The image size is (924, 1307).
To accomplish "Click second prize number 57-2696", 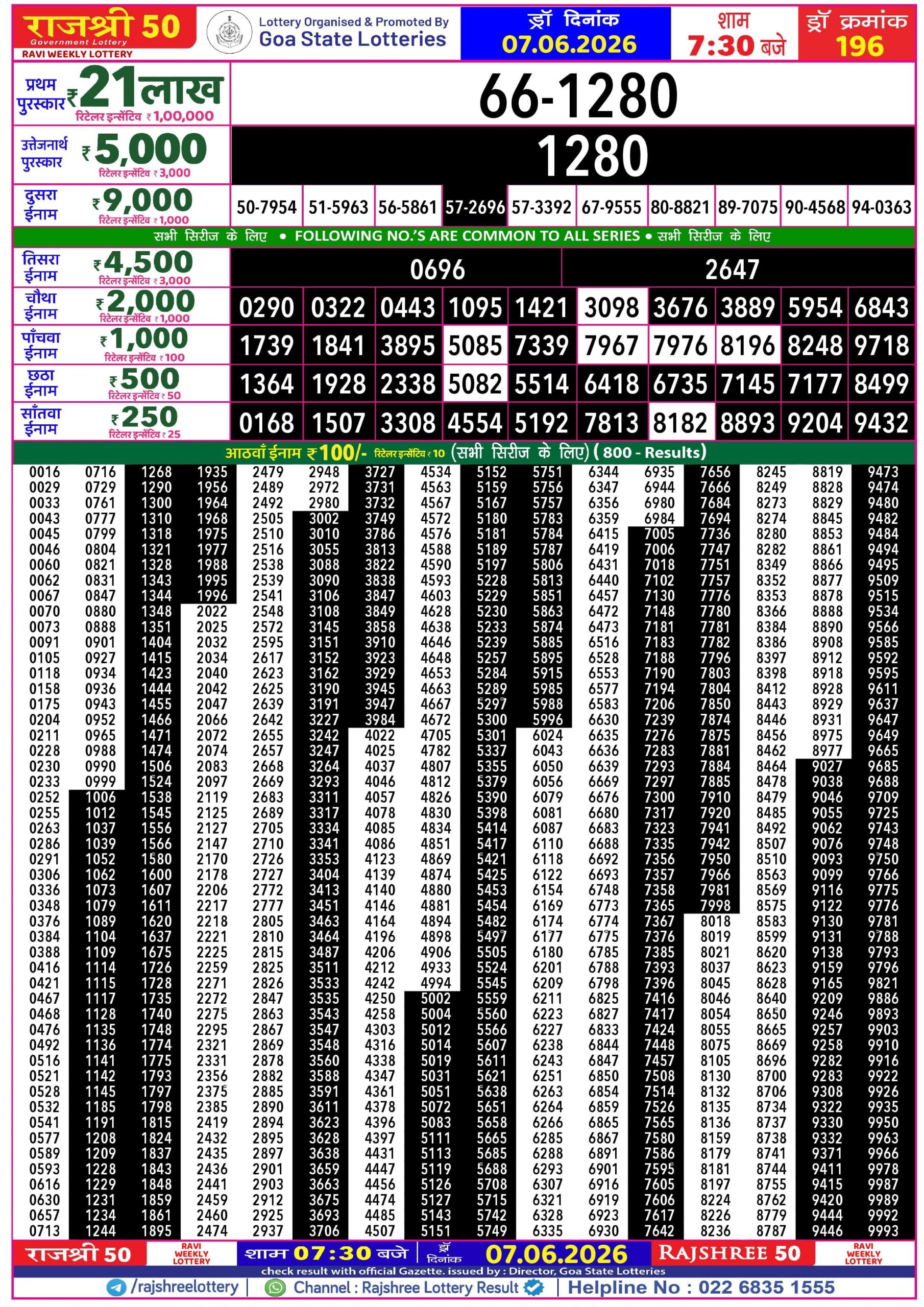I will tap(475, 207).
